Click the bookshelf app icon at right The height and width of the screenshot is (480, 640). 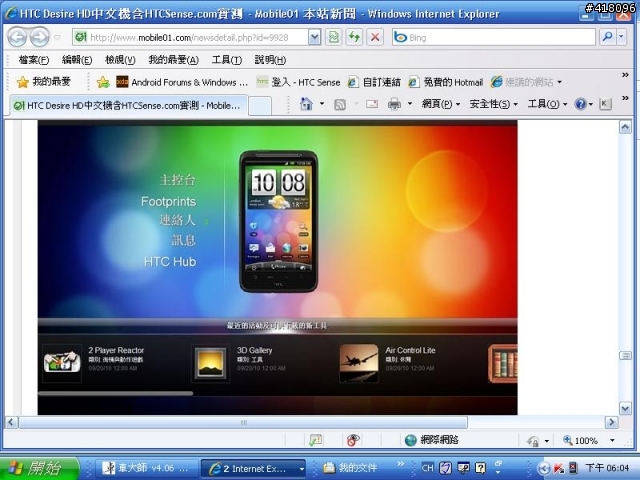pyautogui.click(x=503, y=363)
